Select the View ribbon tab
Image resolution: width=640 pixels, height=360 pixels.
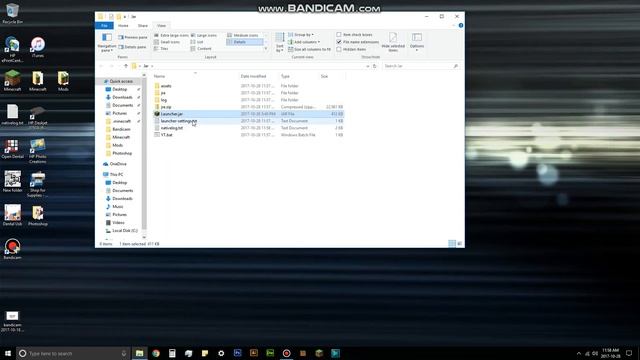(x=162, y=26)
